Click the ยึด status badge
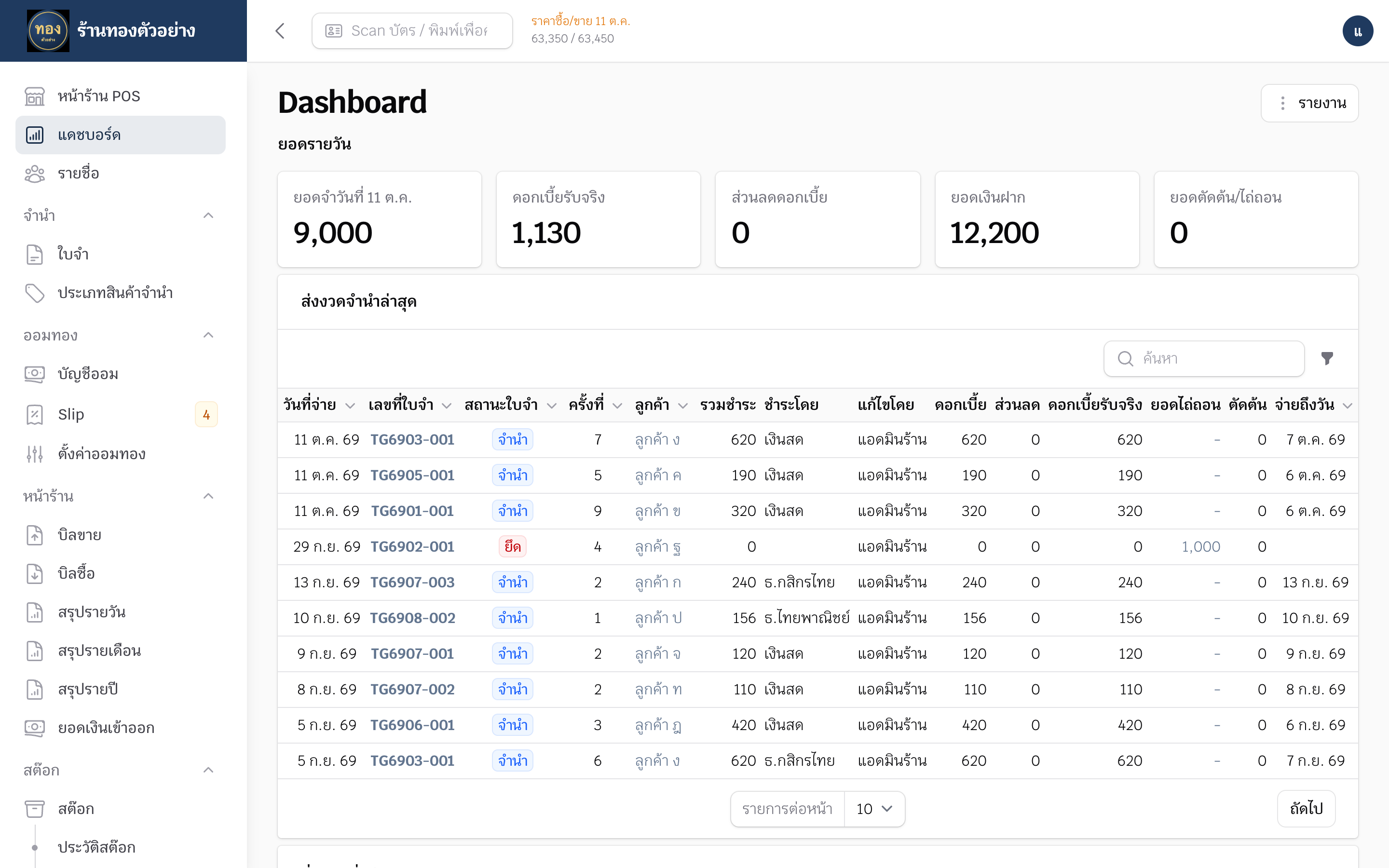1389x868 pixels. [x=512, y=546]
